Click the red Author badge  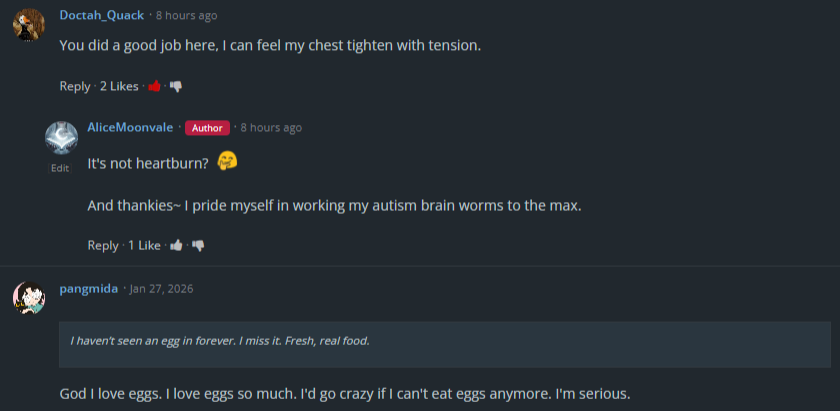[207, 128]
